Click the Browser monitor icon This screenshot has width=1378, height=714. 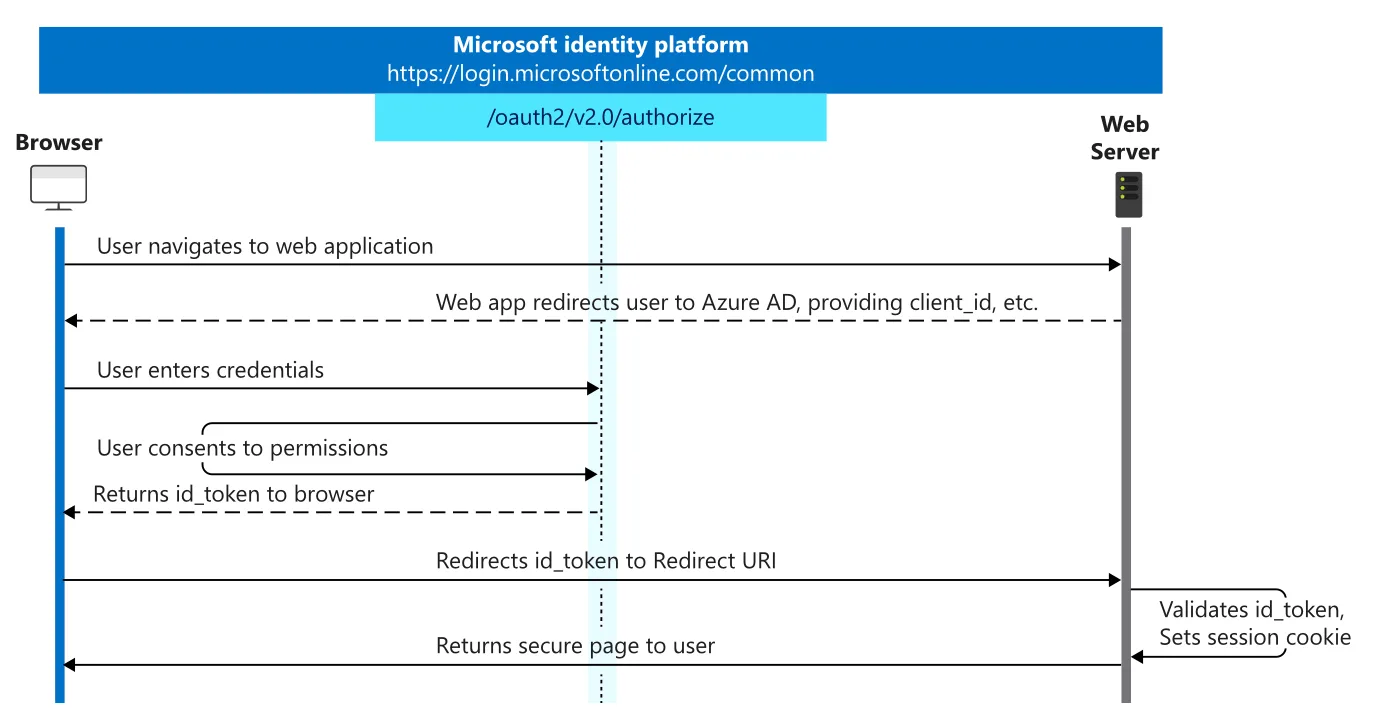pos(58,188)
